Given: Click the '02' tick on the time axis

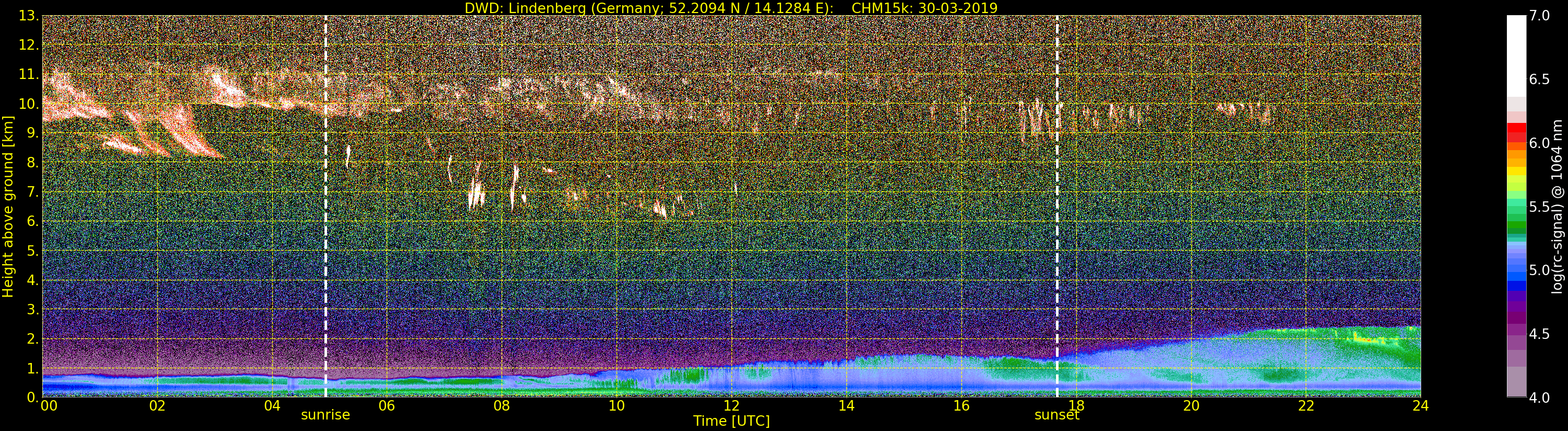Looking at the screenshot, I should point(157,406).
